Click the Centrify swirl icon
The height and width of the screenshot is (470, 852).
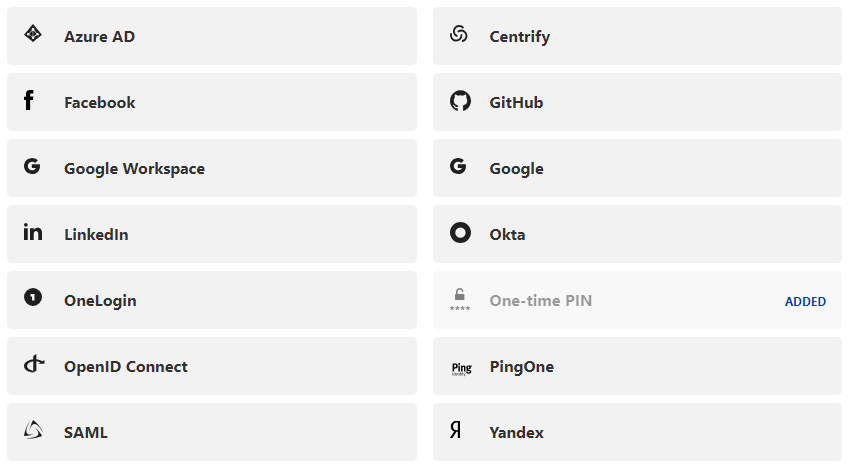click(x=459, y=34)
